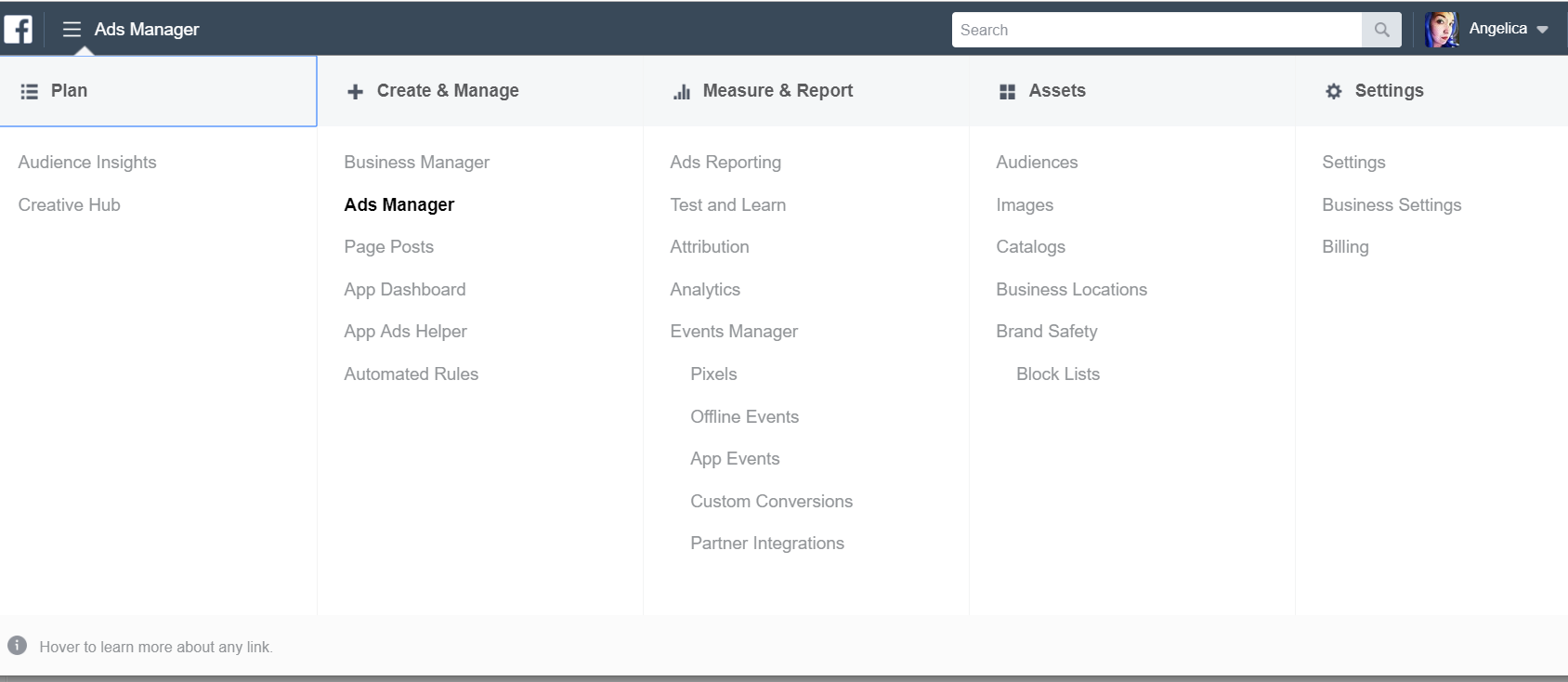Image resolution: width=1568 pixels, height=682 pixels.
Task: Click inside the Search field
Action: point(1156,30)
